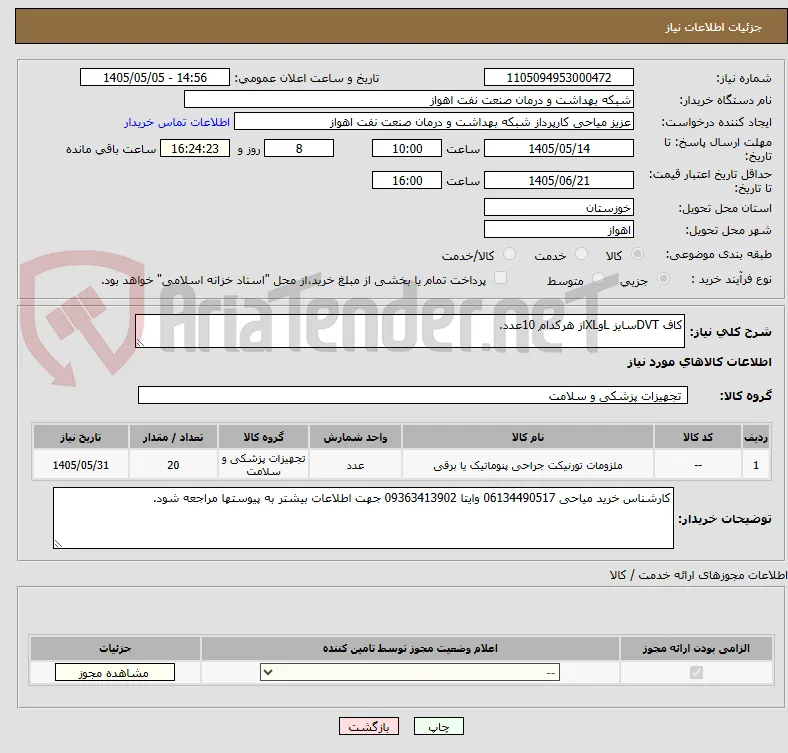Click the goods group field تجهیزات پزشکی و سلامت
This screenshot has width=788, height=753.
click(413, 395)
